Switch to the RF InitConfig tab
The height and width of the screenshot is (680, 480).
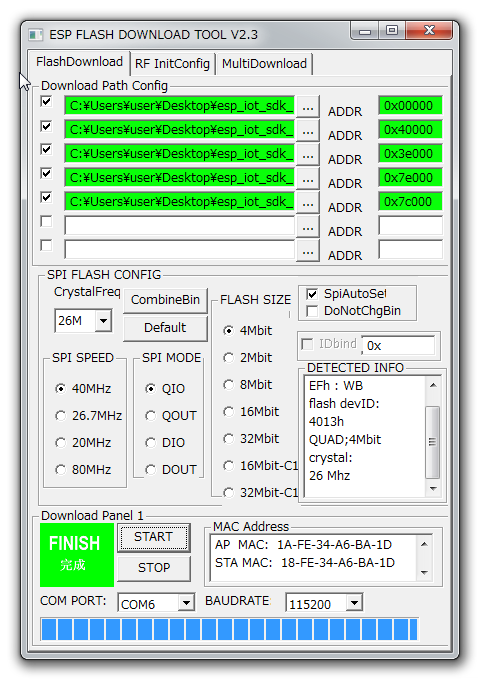[x=172, y=64]
